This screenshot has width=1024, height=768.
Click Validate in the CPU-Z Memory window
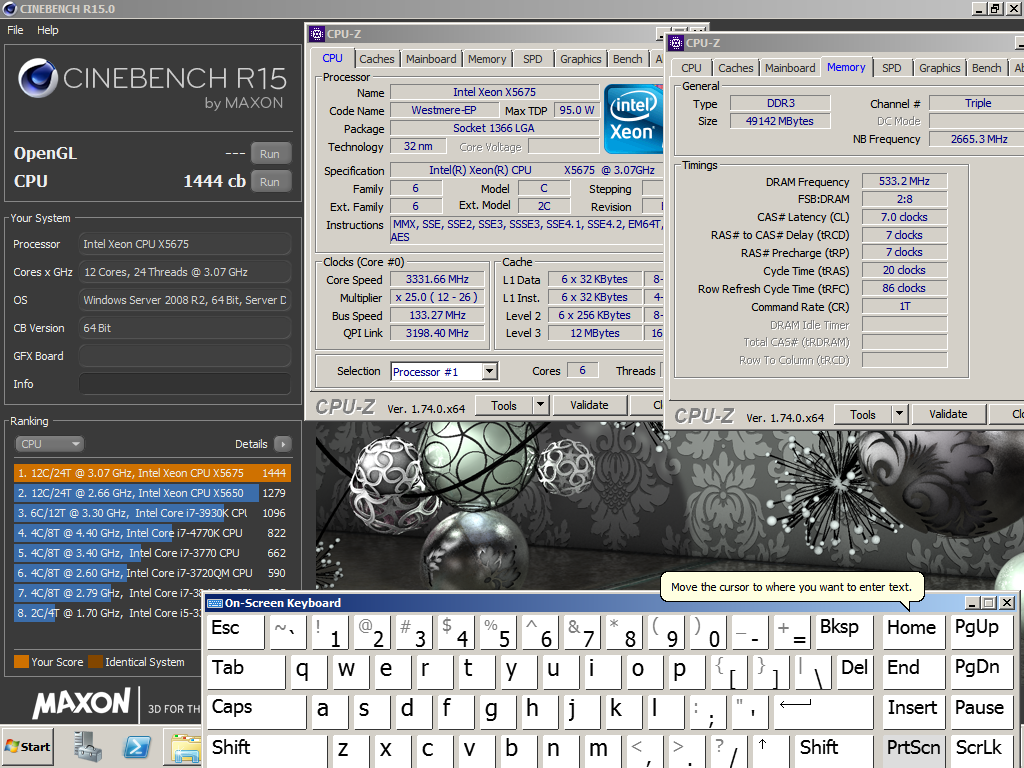tap(948, 414)
